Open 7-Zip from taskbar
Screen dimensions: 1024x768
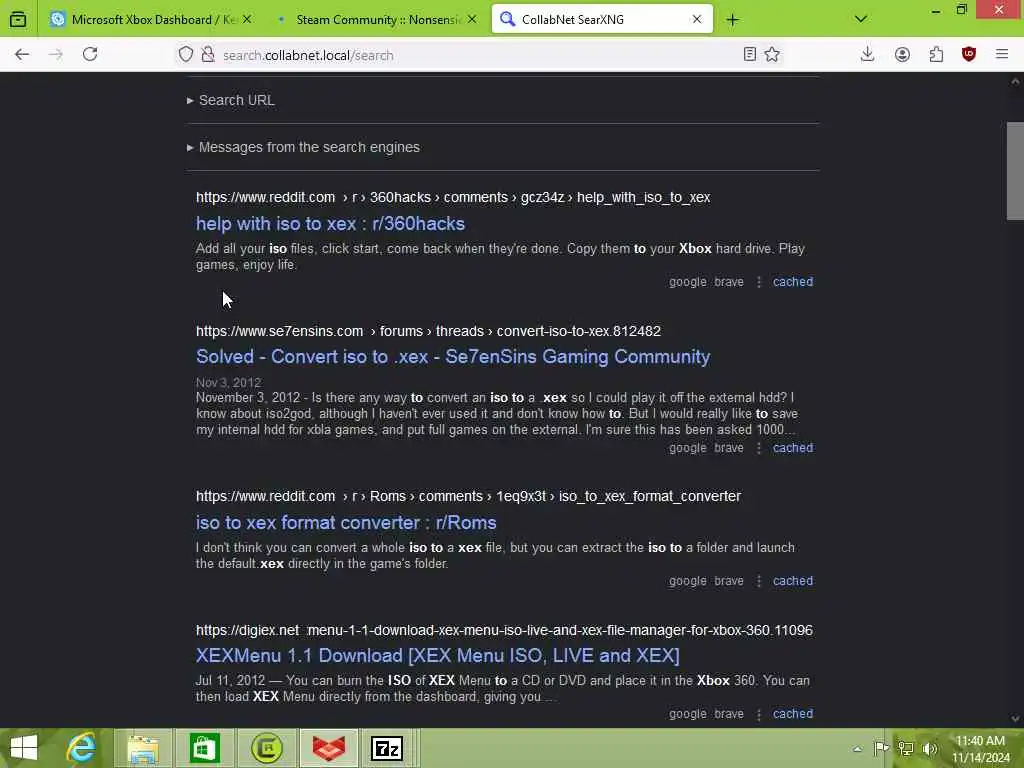[x=387, y=748]
